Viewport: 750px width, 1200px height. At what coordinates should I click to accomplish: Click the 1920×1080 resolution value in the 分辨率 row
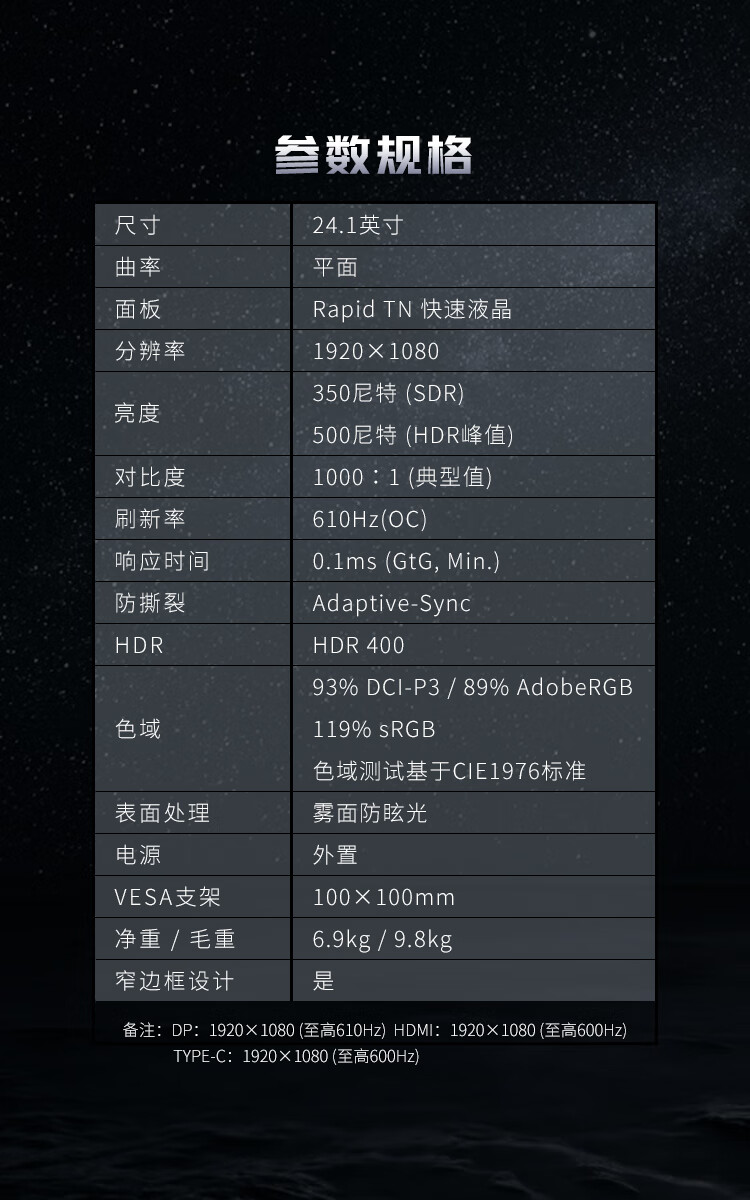[x=376, y=352]
